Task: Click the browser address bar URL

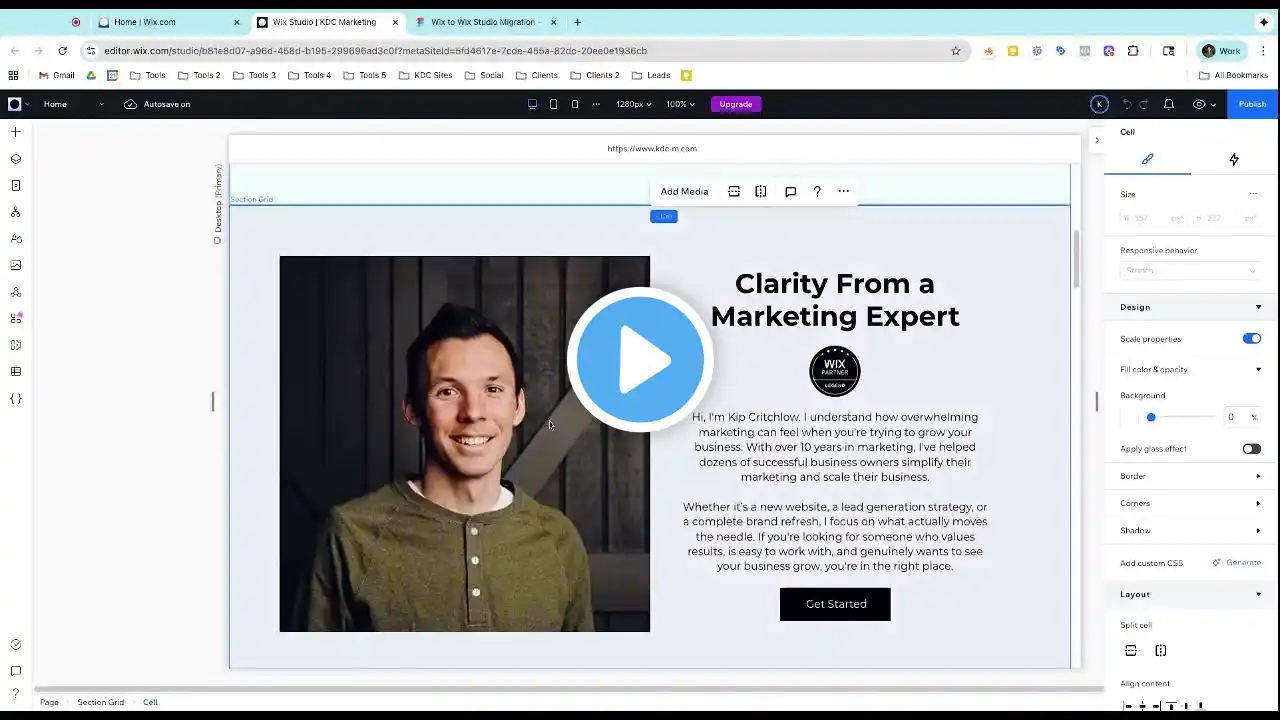Action: pyautogui.click(x=375, y=51)
